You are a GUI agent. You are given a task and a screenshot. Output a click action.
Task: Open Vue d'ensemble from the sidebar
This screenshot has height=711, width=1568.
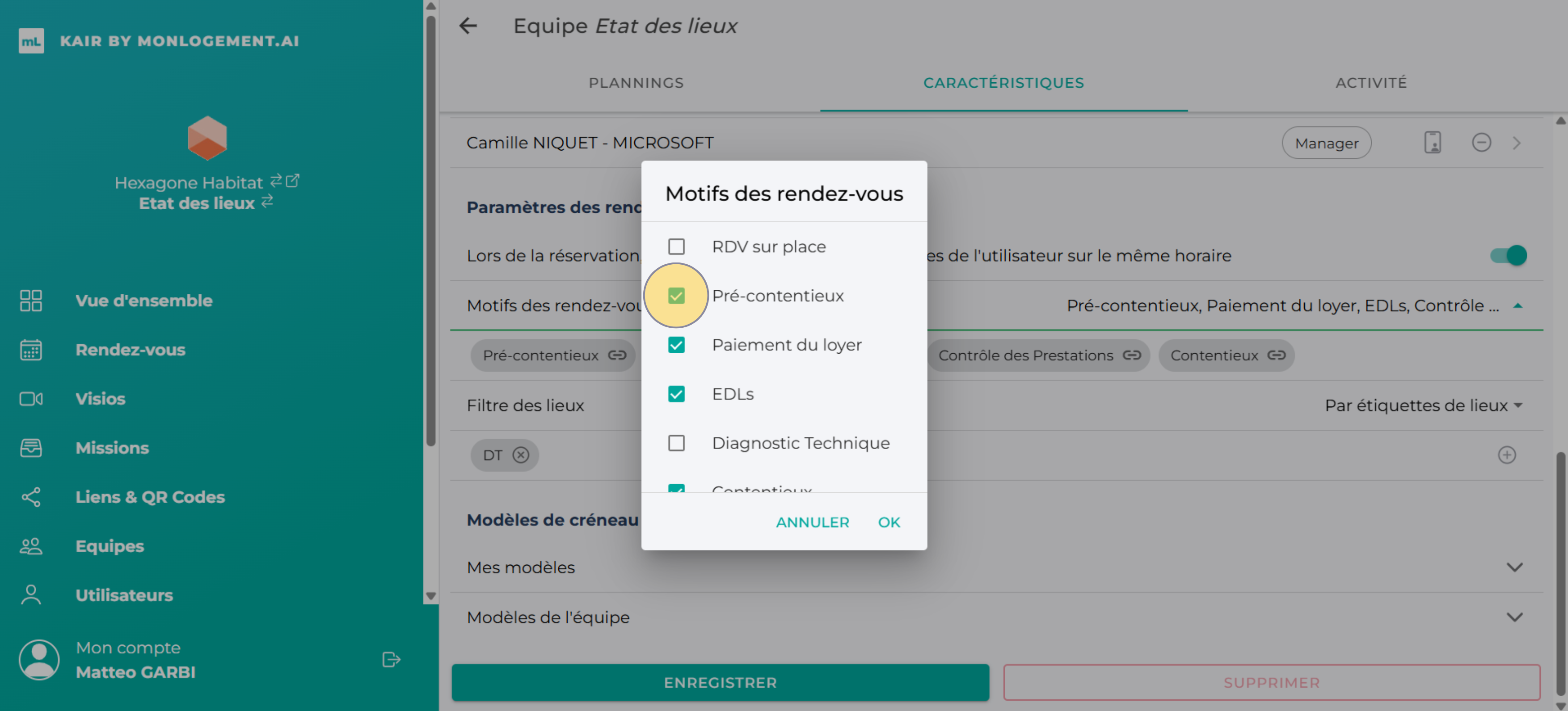143,300
